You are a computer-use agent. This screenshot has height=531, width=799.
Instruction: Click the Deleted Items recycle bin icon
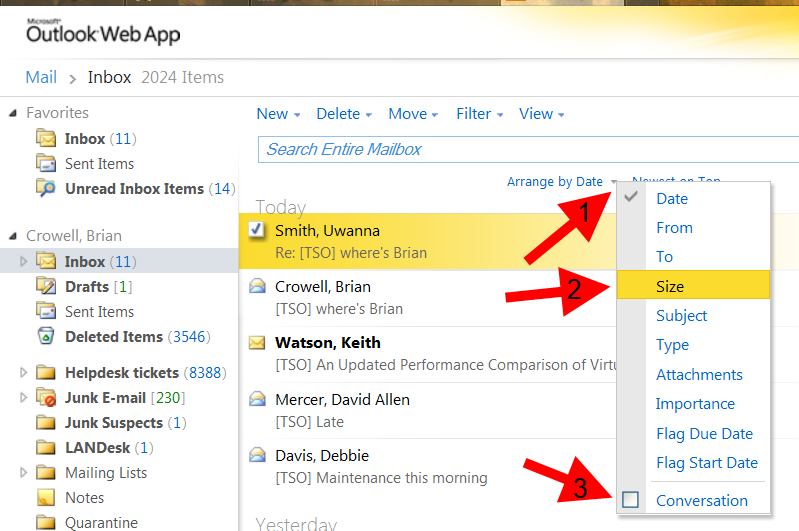[46, 337]
